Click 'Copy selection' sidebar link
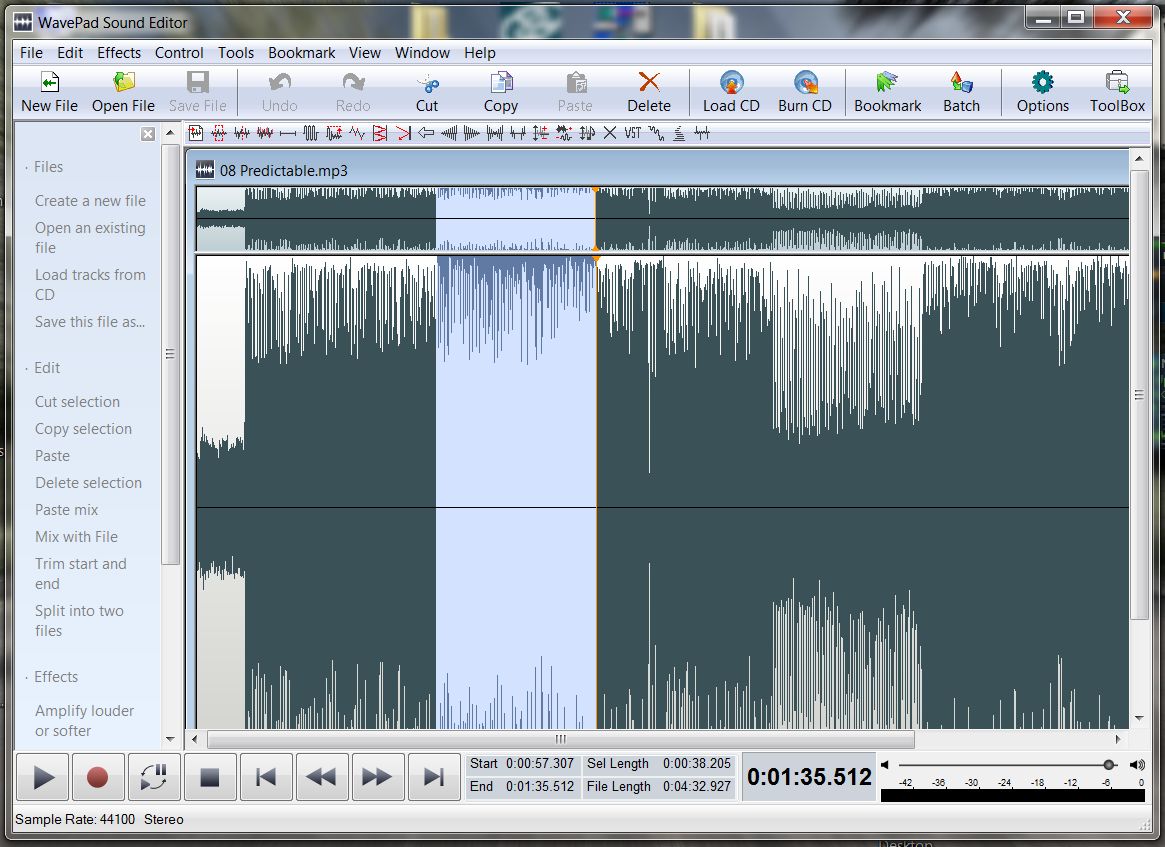 (x=83, y=429)
